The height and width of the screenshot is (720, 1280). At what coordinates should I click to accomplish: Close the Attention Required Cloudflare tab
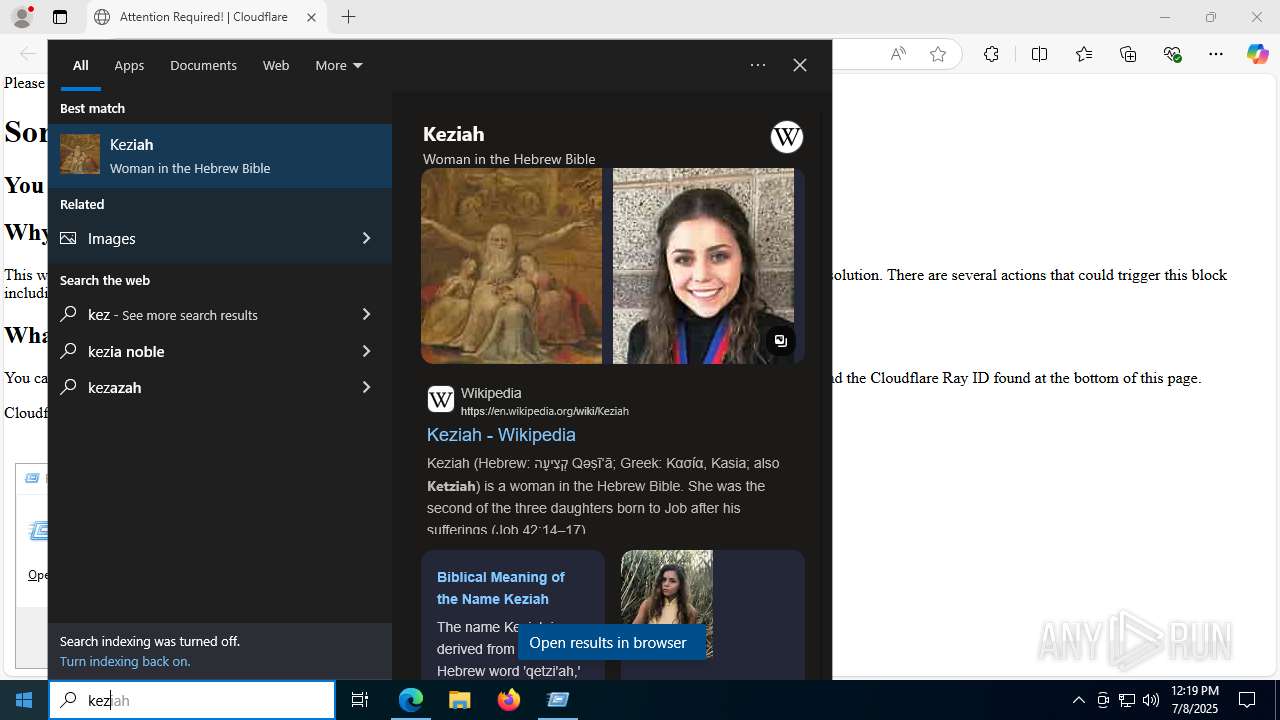coord(311,17)
